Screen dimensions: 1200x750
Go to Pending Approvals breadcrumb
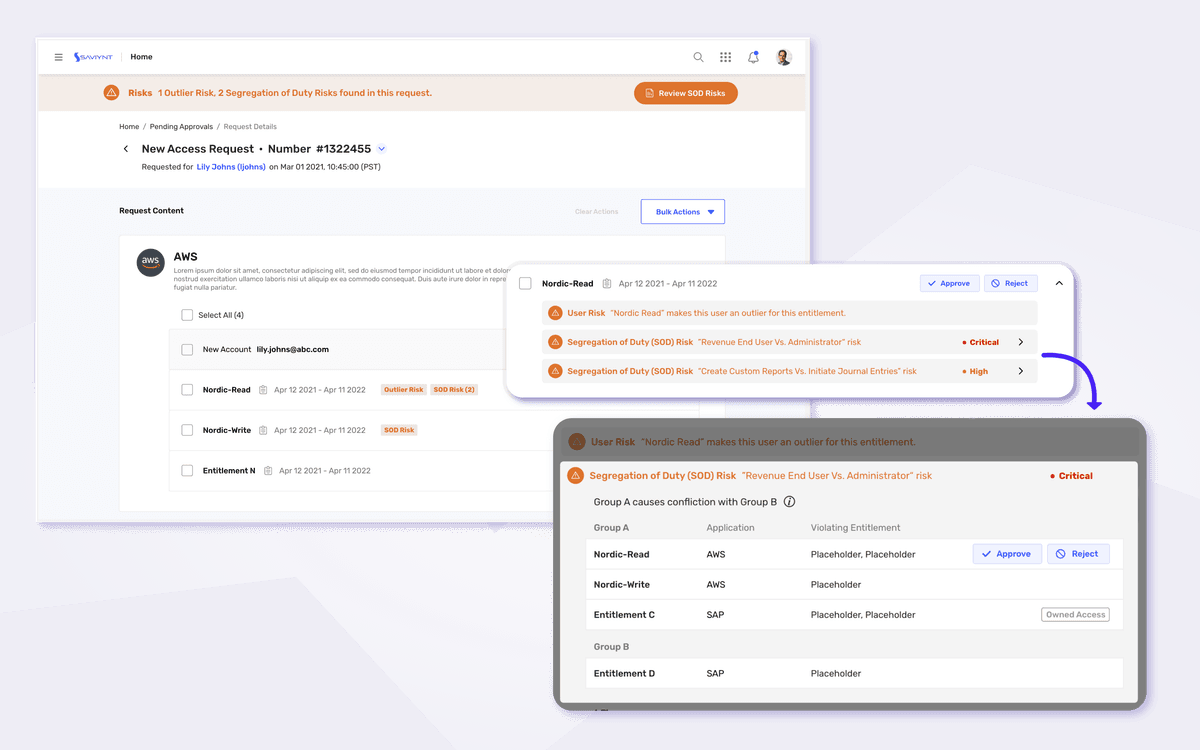[180, 127]
